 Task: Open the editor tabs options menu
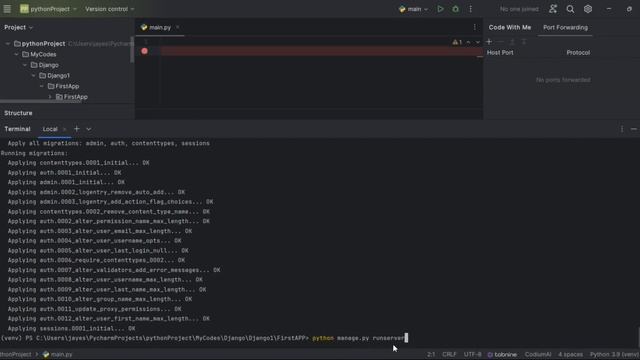coord(474,27)
